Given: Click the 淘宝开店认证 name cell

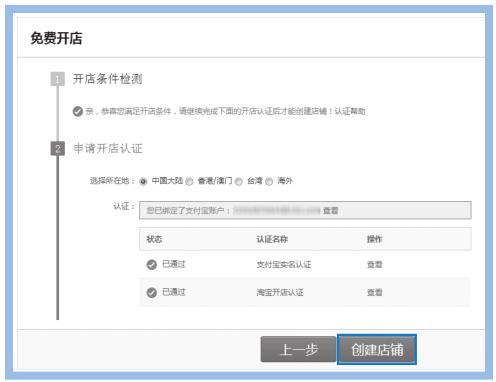Looking at the screenshot, I should [280, 293].
